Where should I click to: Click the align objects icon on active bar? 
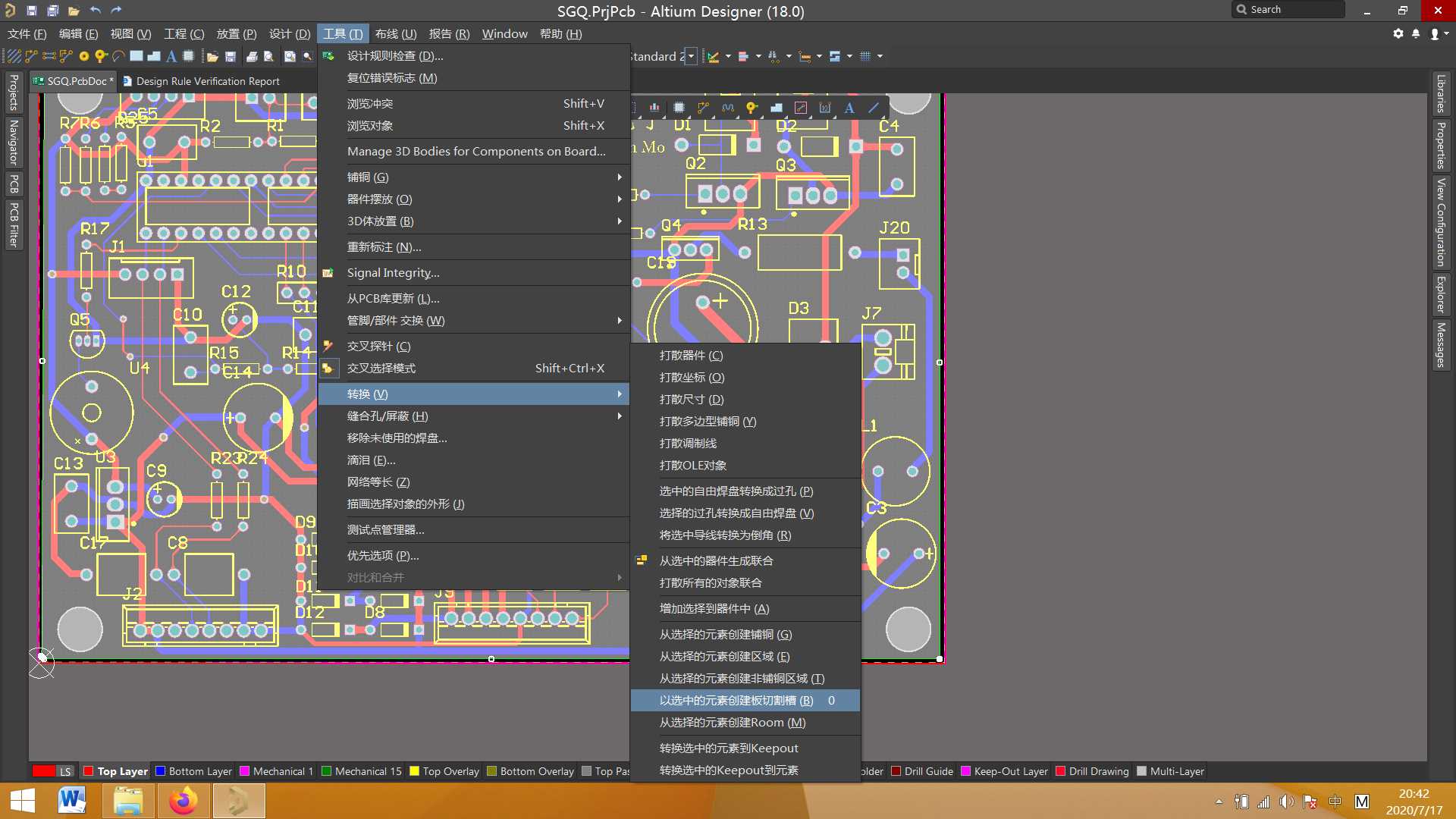coord(654,108)
